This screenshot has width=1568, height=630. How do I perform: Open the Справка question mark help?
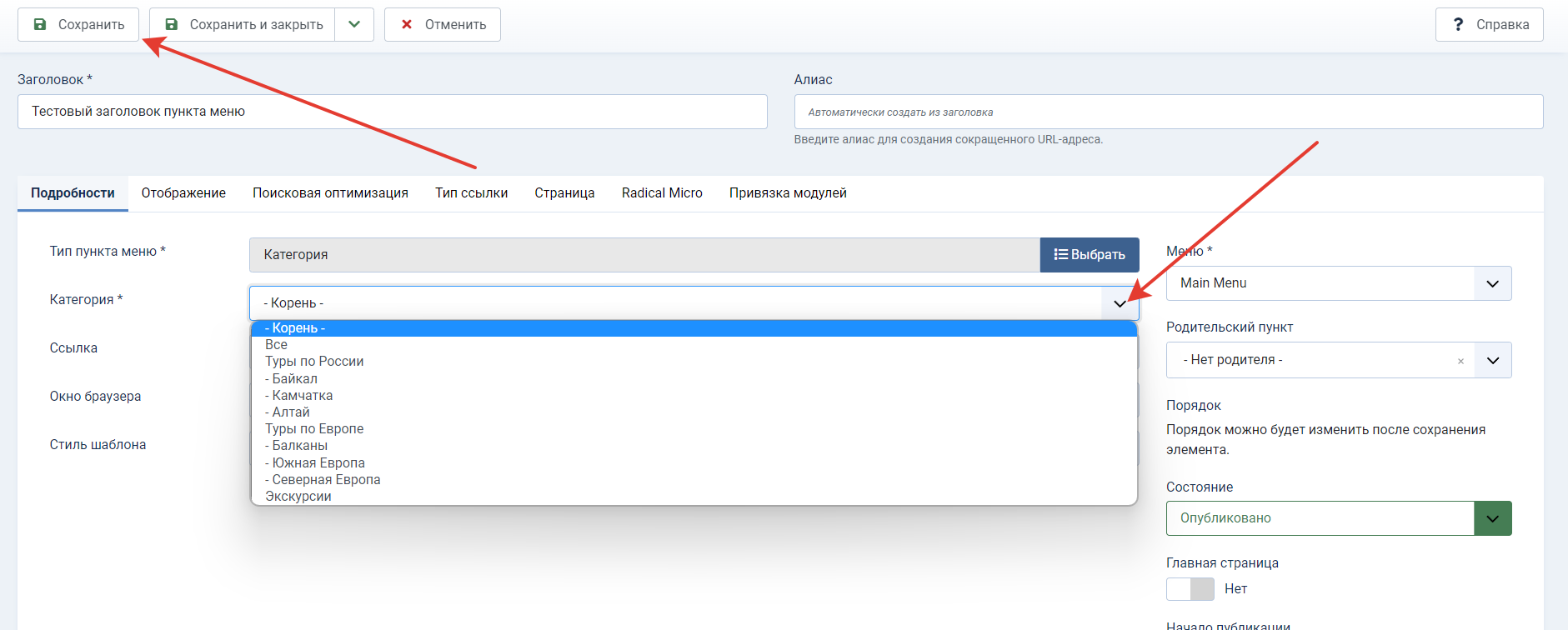(1489, 24)
